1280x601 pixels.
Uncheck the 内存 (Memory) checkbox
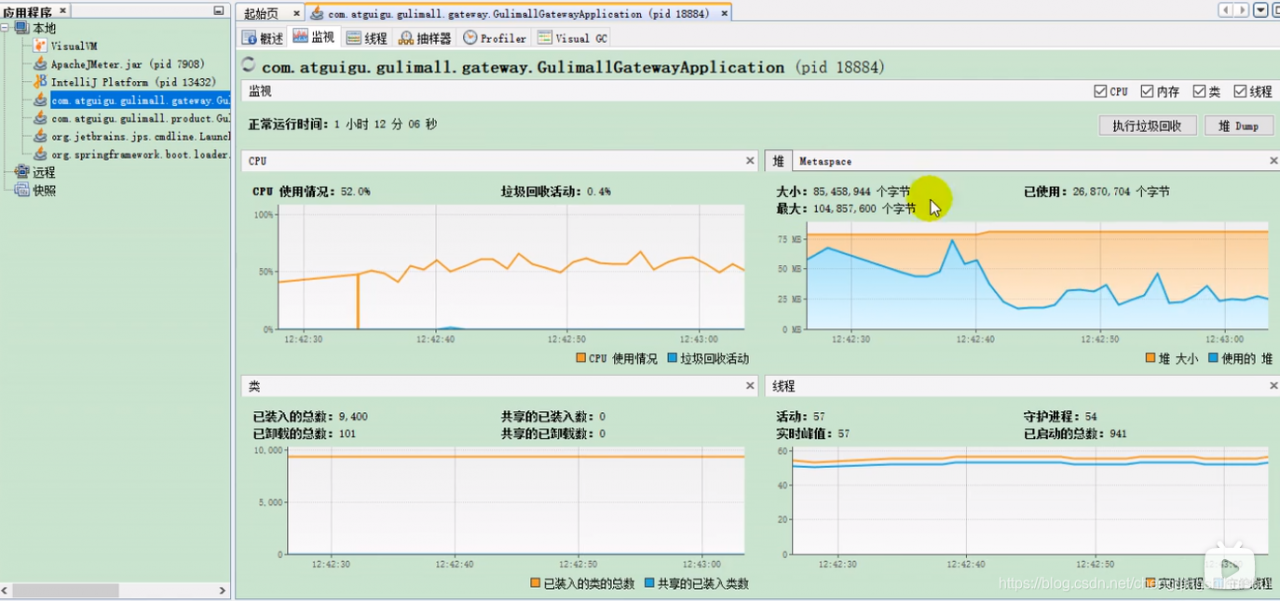pyautogui.click(x=1147, y=91)
